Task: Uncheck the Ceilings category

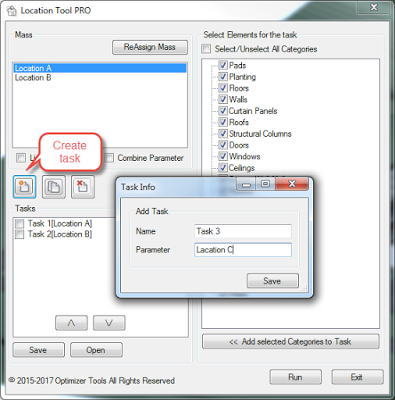Action: pyautogui.click(x=223, y=168)
